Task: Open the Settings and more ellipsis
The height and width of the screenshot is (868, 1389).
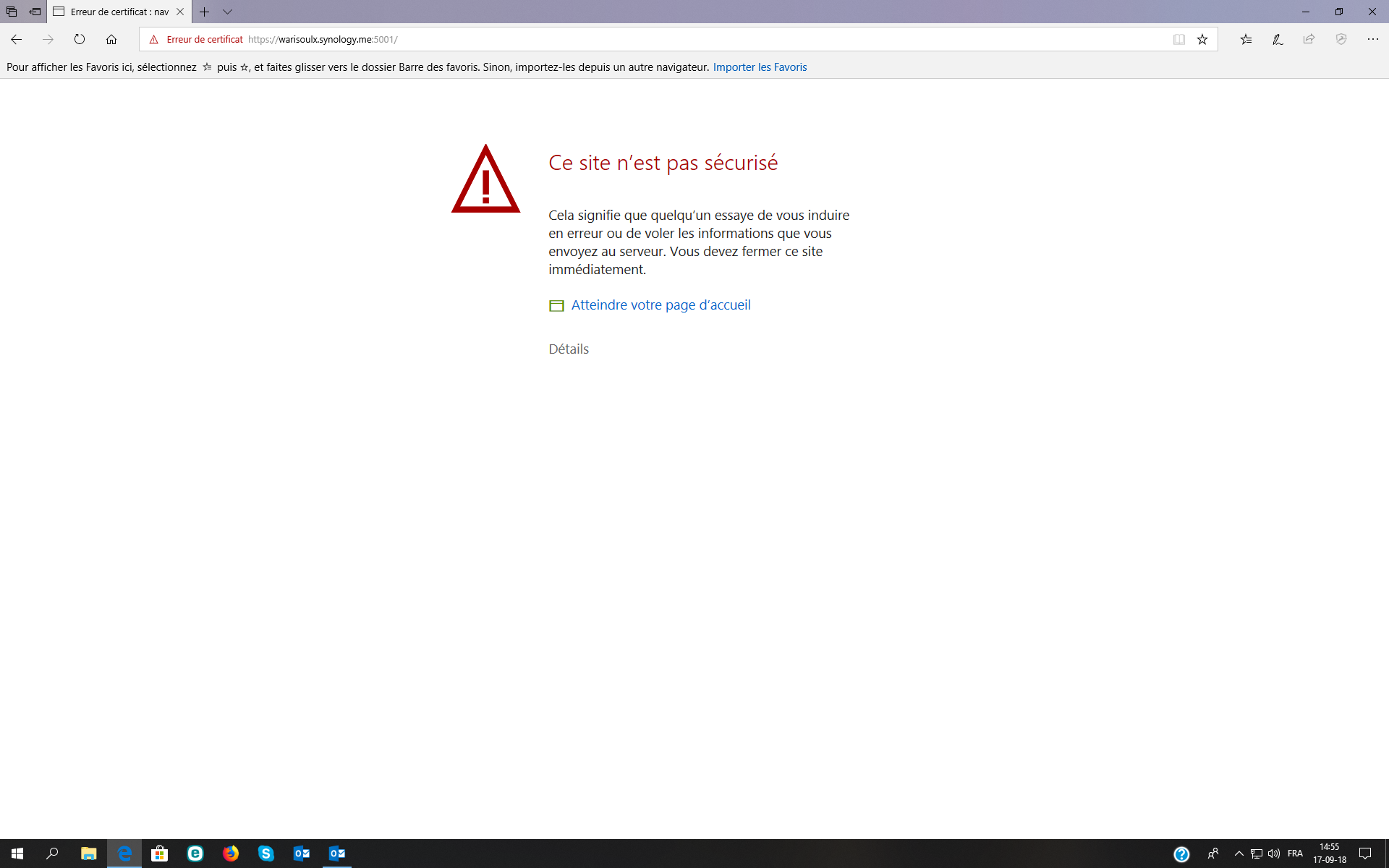Action: tap(1372, 39)
